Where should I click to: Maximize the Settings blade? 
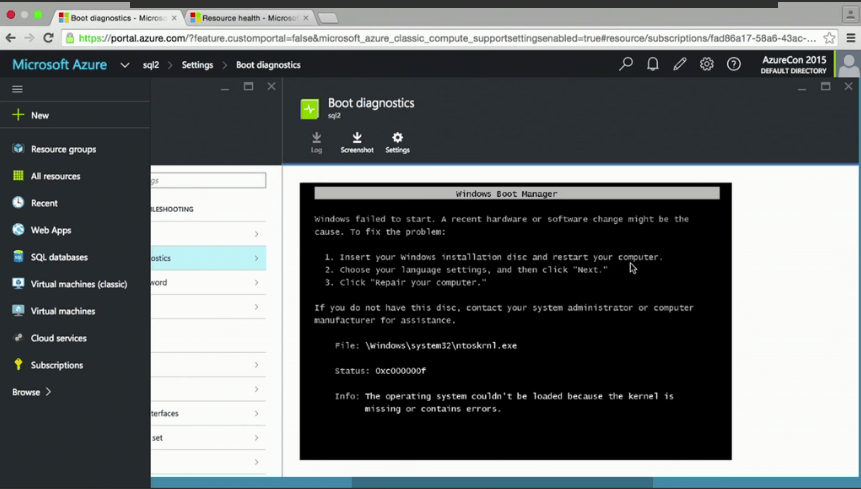(248, 87)
